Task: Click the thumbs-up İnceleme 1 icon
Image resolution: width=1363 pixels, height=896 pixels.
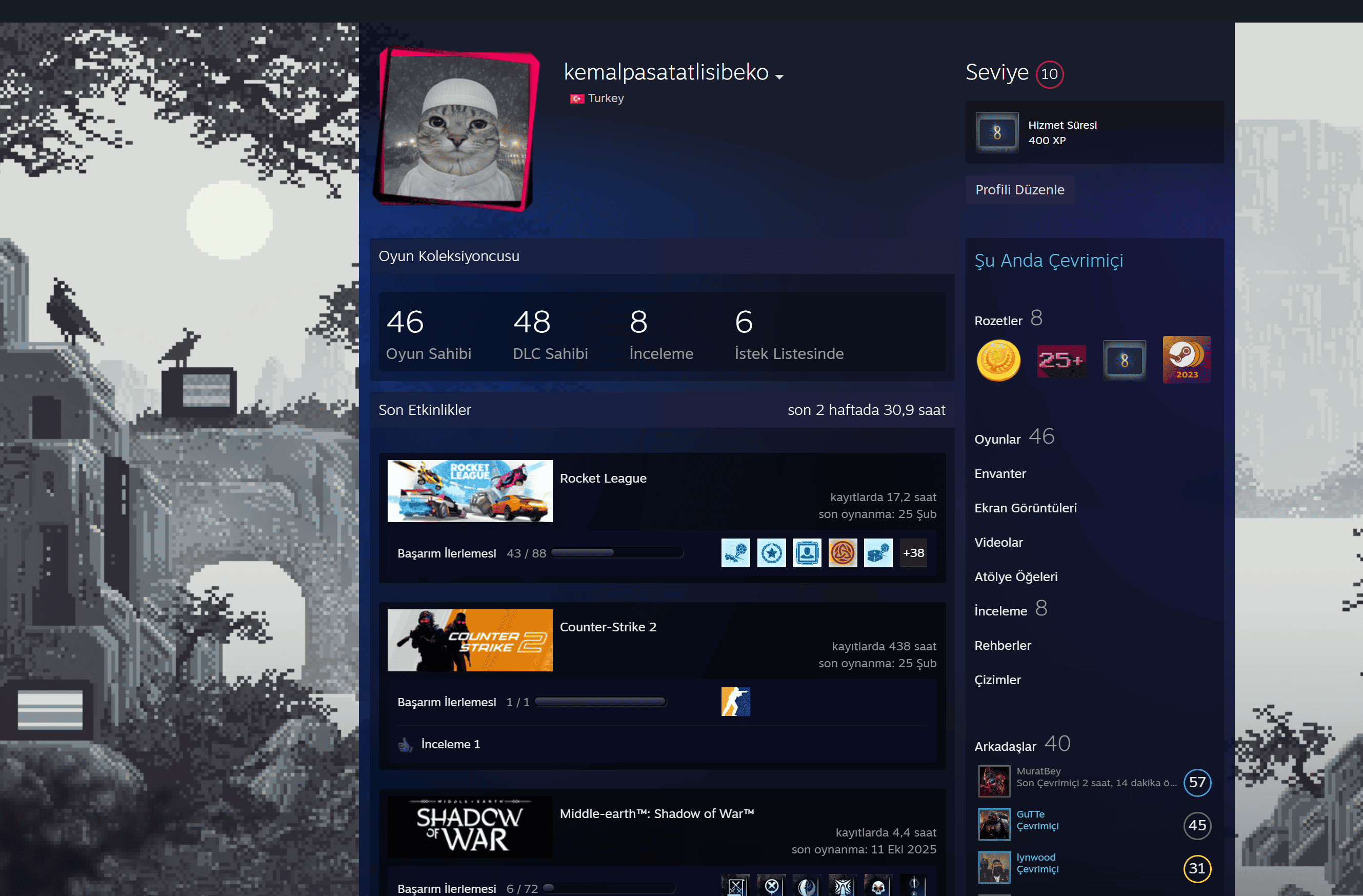Action: 406,744
